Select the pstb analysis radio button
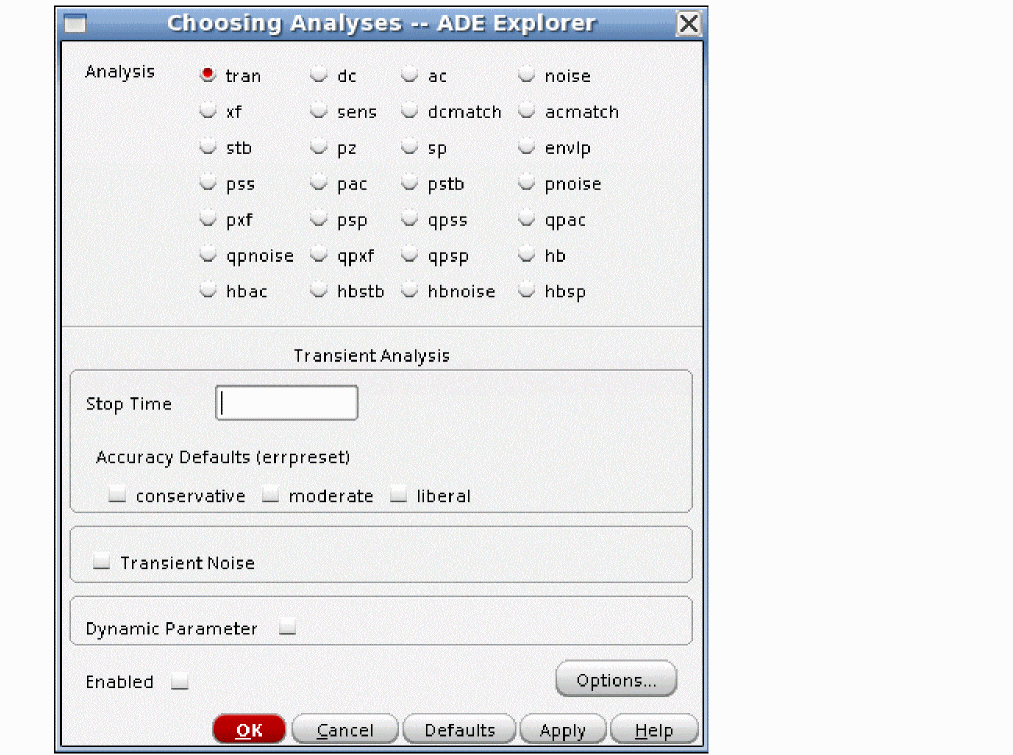Screen dimensions: 1013x755 tap(410, 183)
